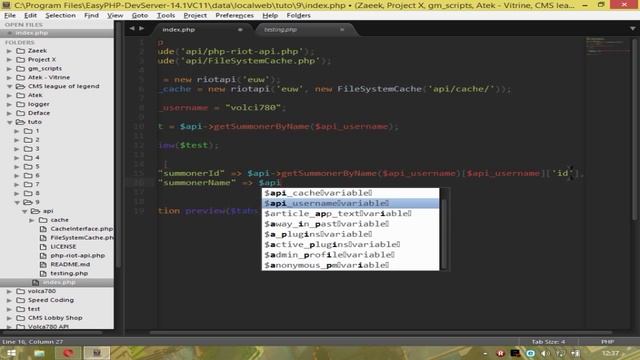
Task: Click the volume speaker tray icon
Action: point(546,353)
